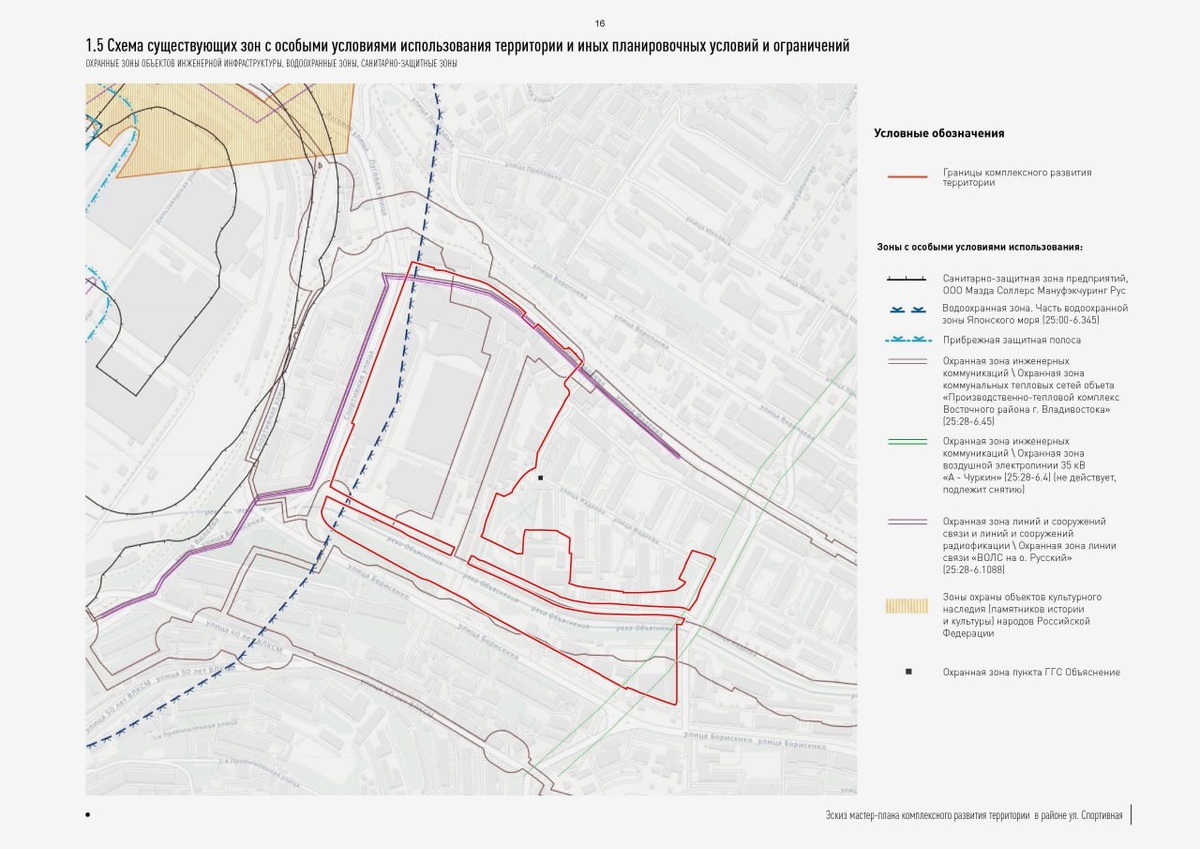Screen dimensions: 1200x849
Task: Click 'Прибрежная защитная полоса' legend text
Action: [1011, 340]
